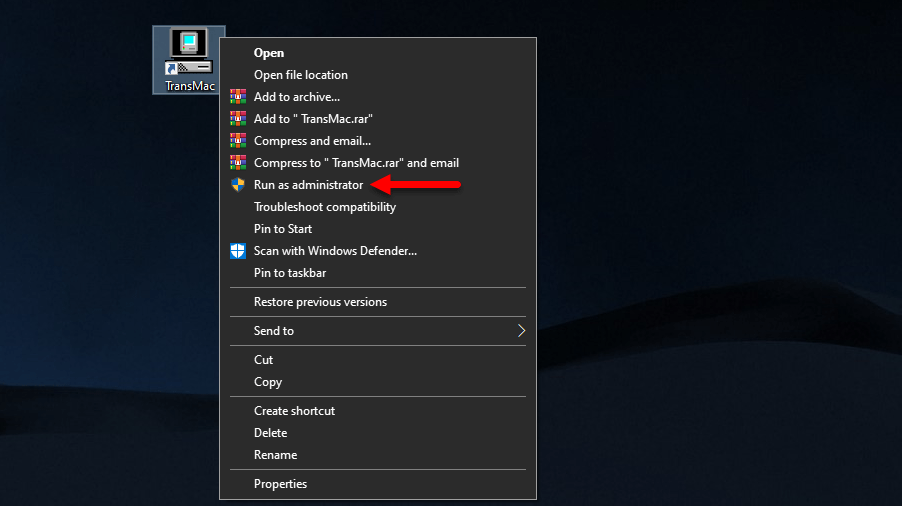Choose Restore previous versions
The height and width of the screenshot is (506, 902).
coord(378,302)
